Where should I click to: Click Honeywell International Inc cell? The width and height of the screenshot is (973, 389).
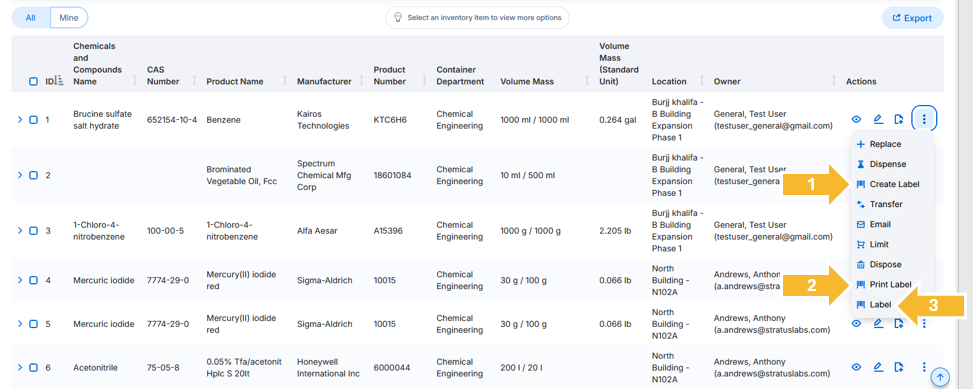(328, 367)
